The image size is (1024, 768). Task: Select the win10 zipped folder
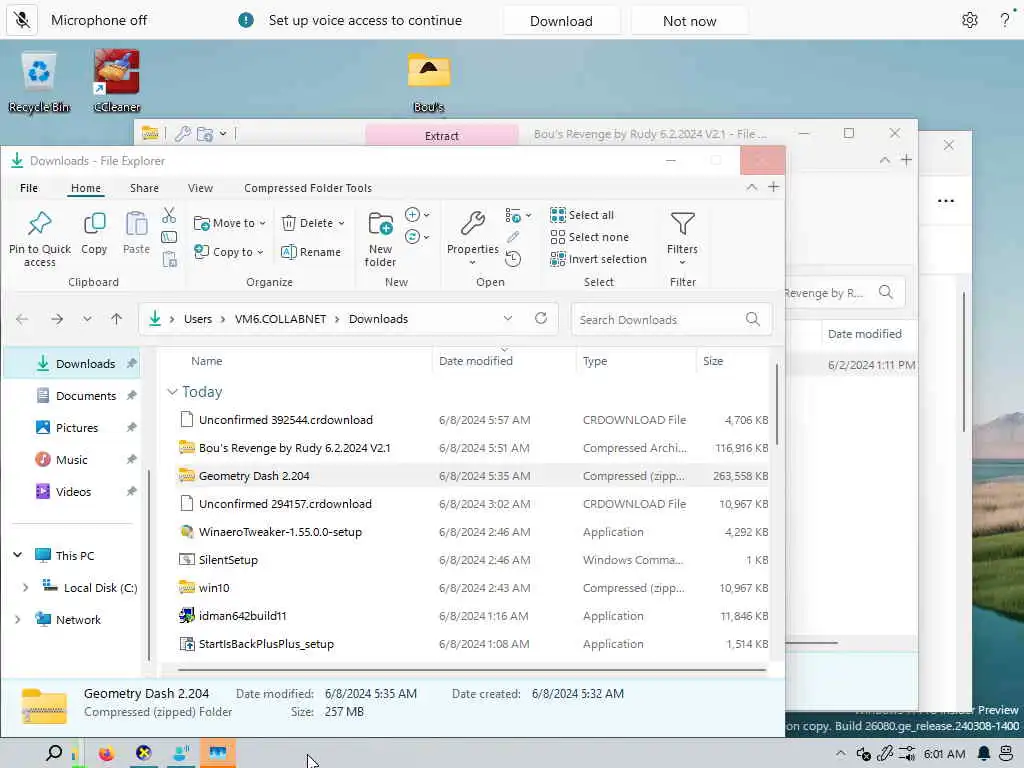(214, 588)
